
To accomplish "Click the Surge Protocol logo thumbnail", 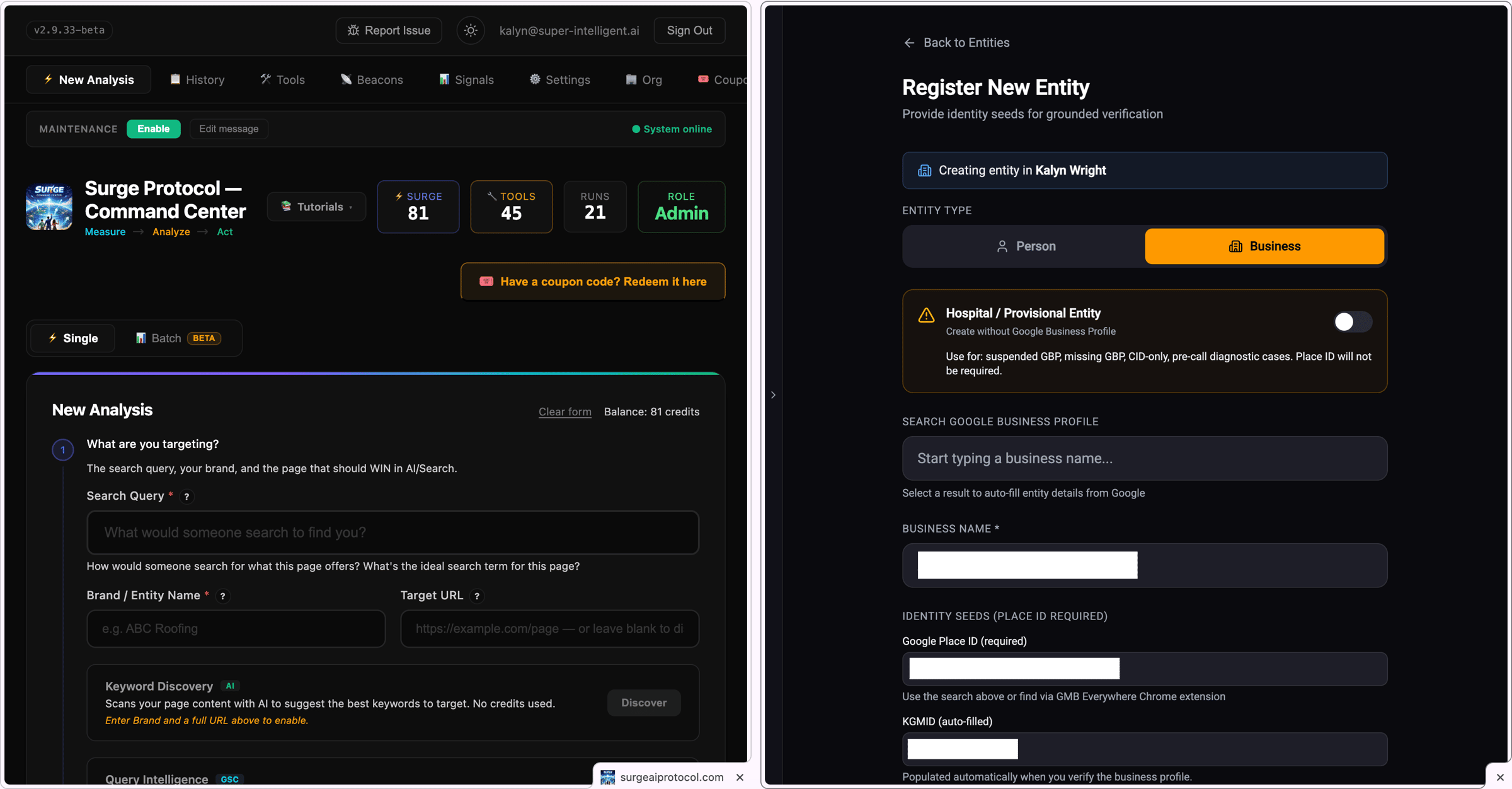I will 49,207.
